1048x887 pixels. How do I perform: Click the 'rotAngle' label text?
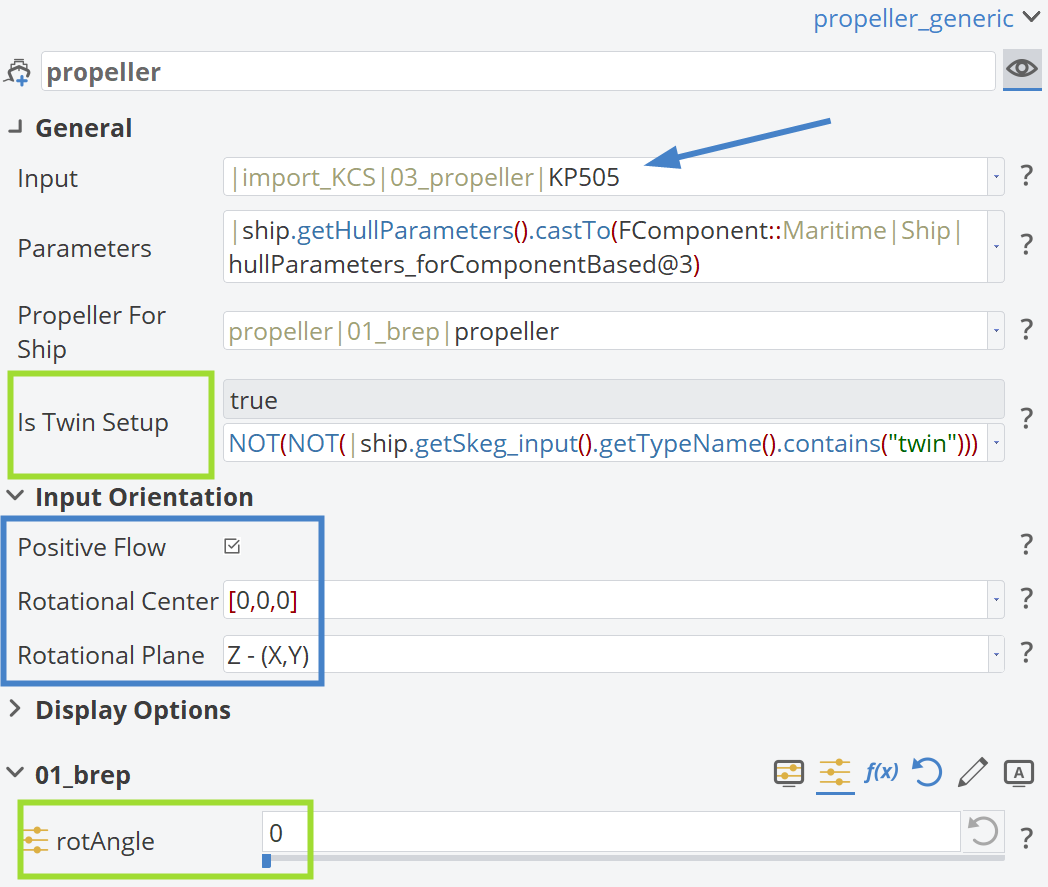106,841
